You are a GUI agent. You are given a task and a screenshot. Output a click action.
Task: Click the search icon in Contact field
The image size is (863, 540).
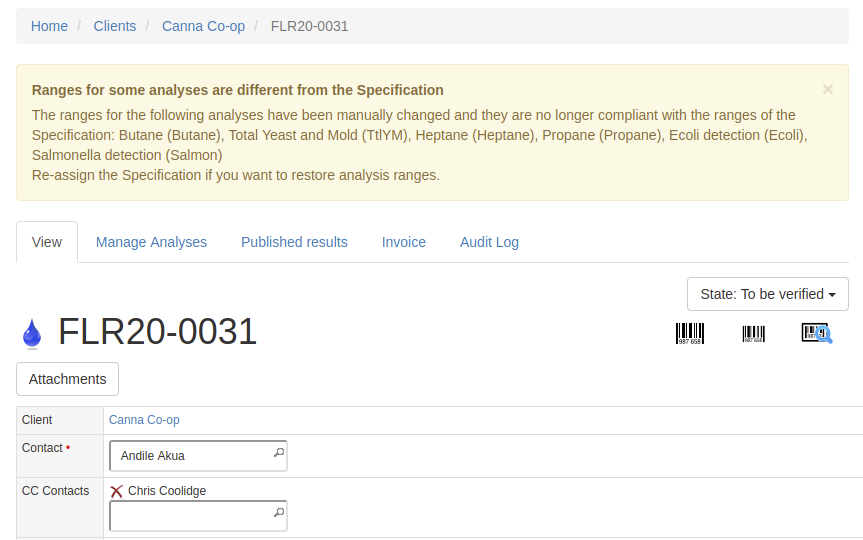coord(279,454)
